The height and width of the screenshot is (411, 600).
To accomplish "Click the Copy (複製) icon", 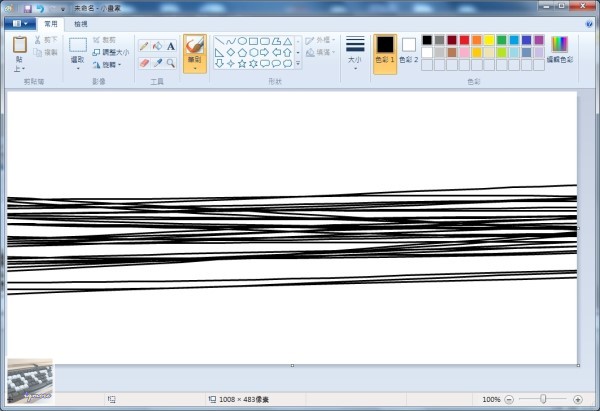I will point(38,52).
